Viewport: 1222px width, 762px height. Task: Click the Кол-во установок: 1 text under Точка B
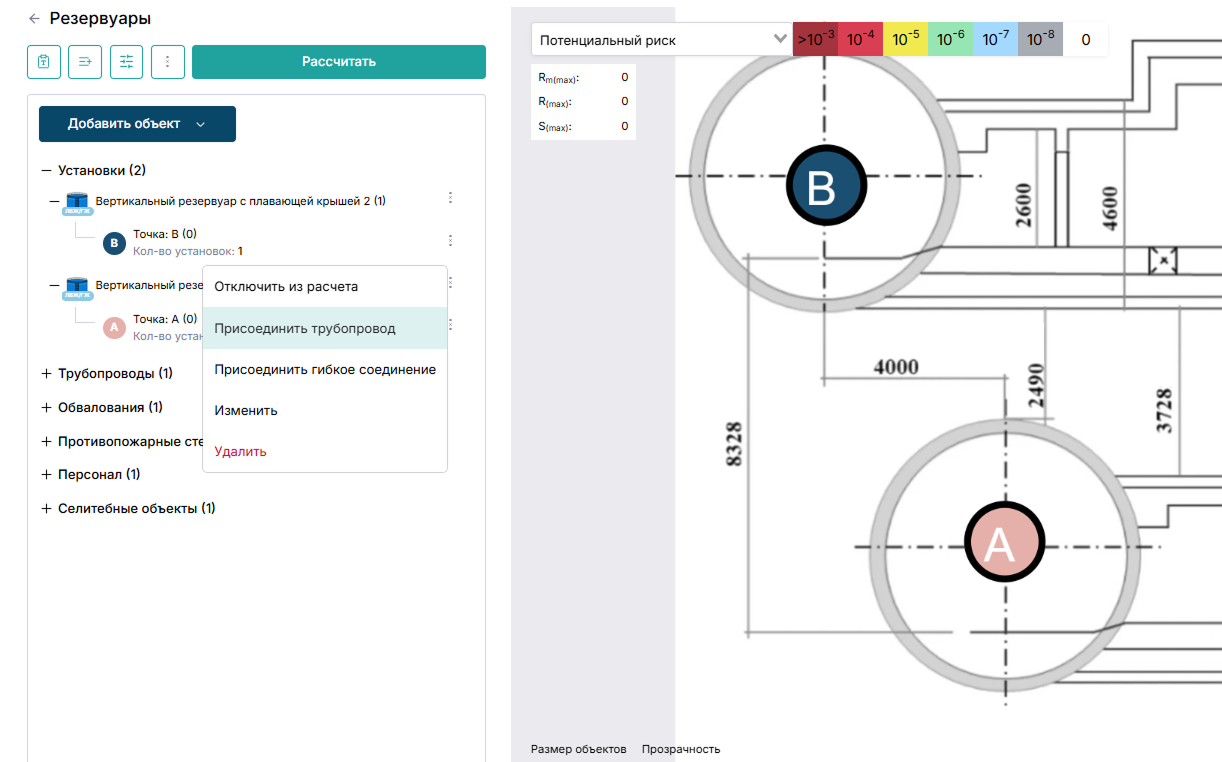[x=188, y=251]
